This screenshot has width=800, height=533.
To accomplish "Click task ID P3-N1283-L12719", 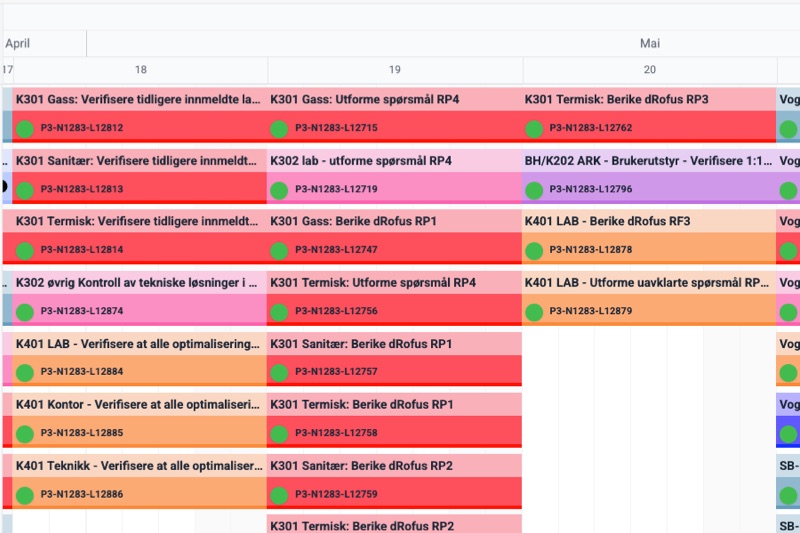I will [336, 189].
